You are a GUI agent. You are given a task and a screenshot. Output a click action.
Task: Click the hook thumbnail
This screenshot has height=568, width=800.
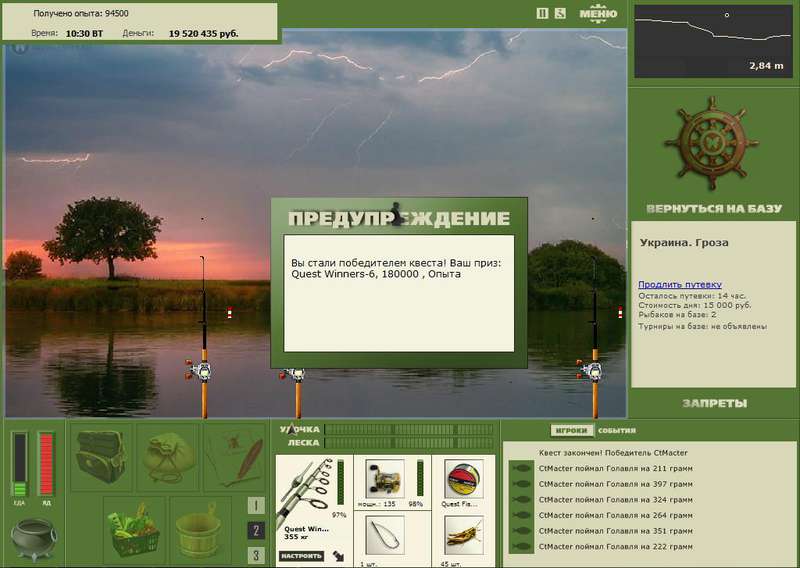[385, 535]
